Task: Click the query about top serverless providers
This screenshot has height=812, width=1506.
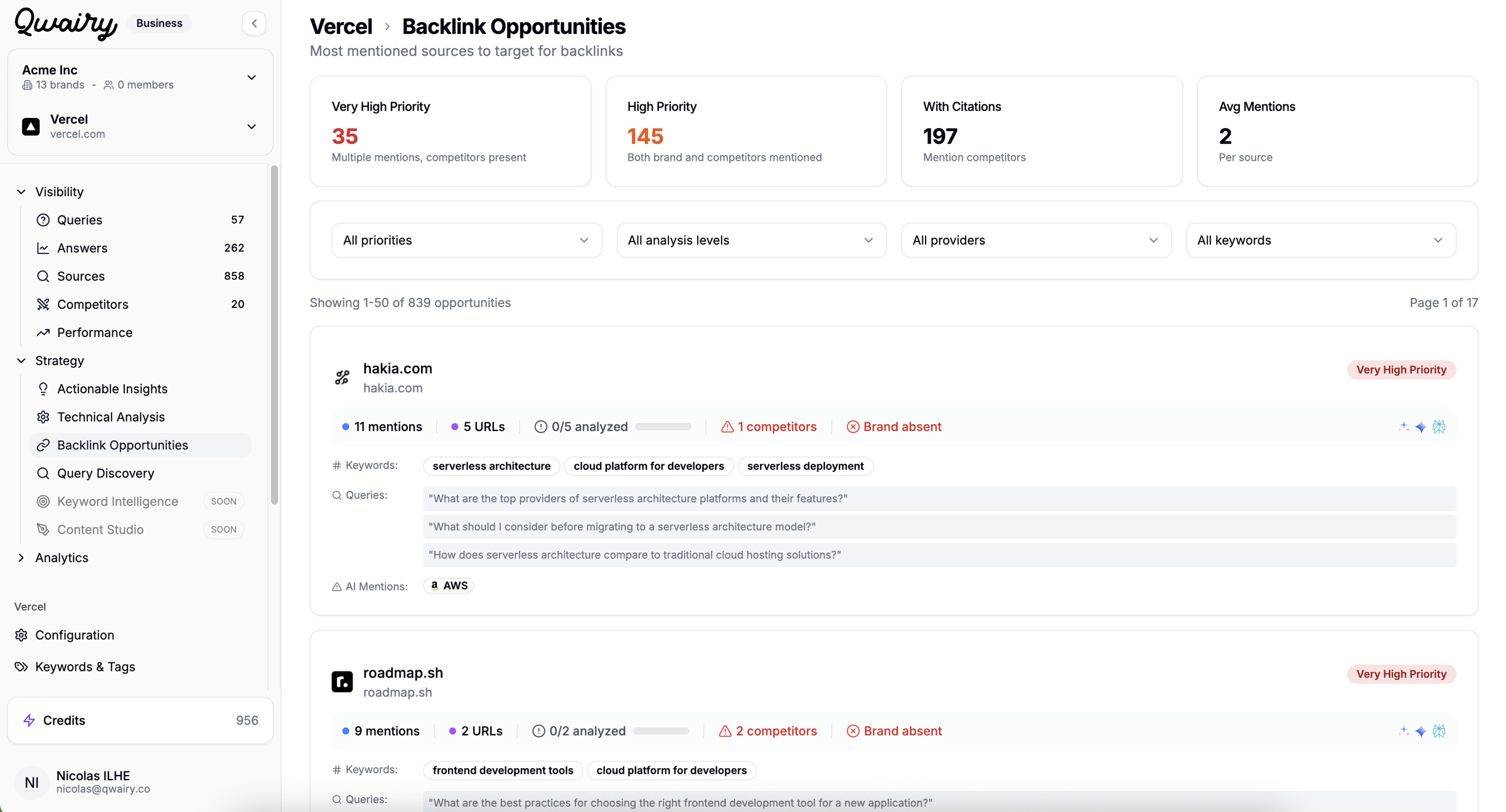Action: pos(939,498)
